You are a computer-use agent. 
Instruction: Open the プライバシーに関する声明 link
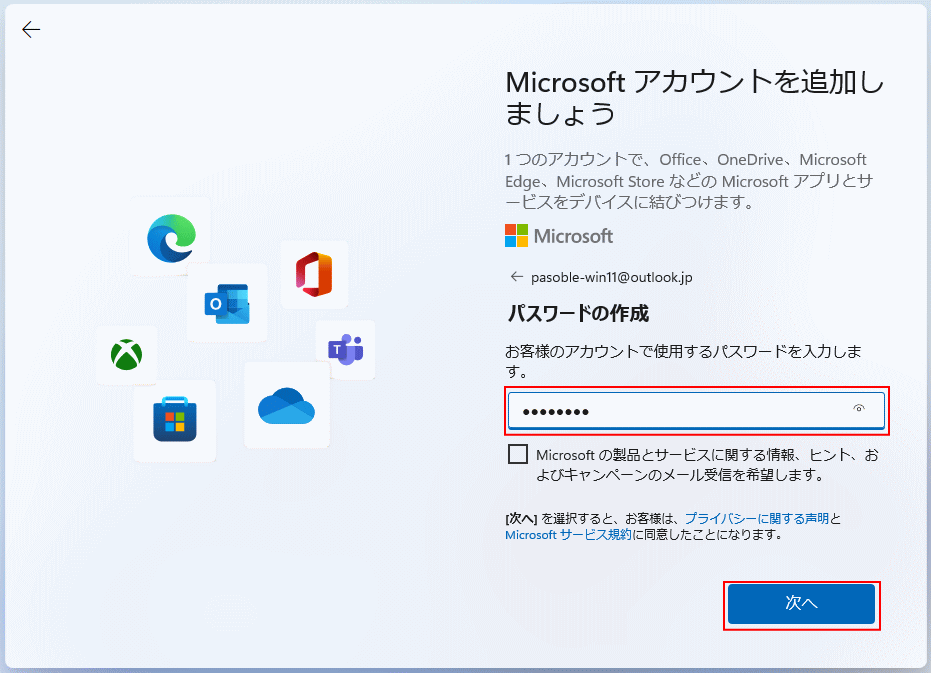click(757, 518)
